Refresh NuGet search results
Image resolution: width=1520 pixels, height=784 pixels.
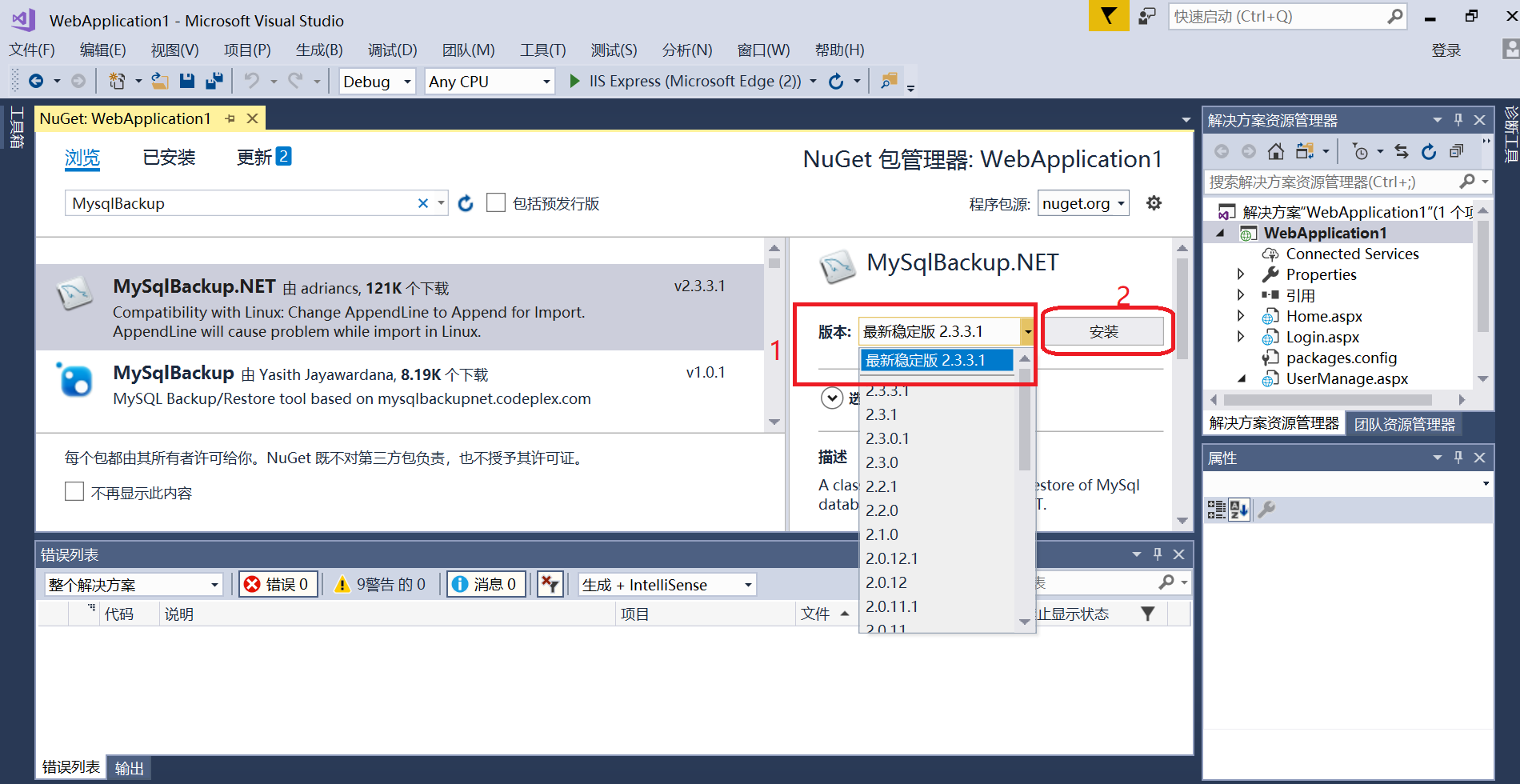coord(466,203)
